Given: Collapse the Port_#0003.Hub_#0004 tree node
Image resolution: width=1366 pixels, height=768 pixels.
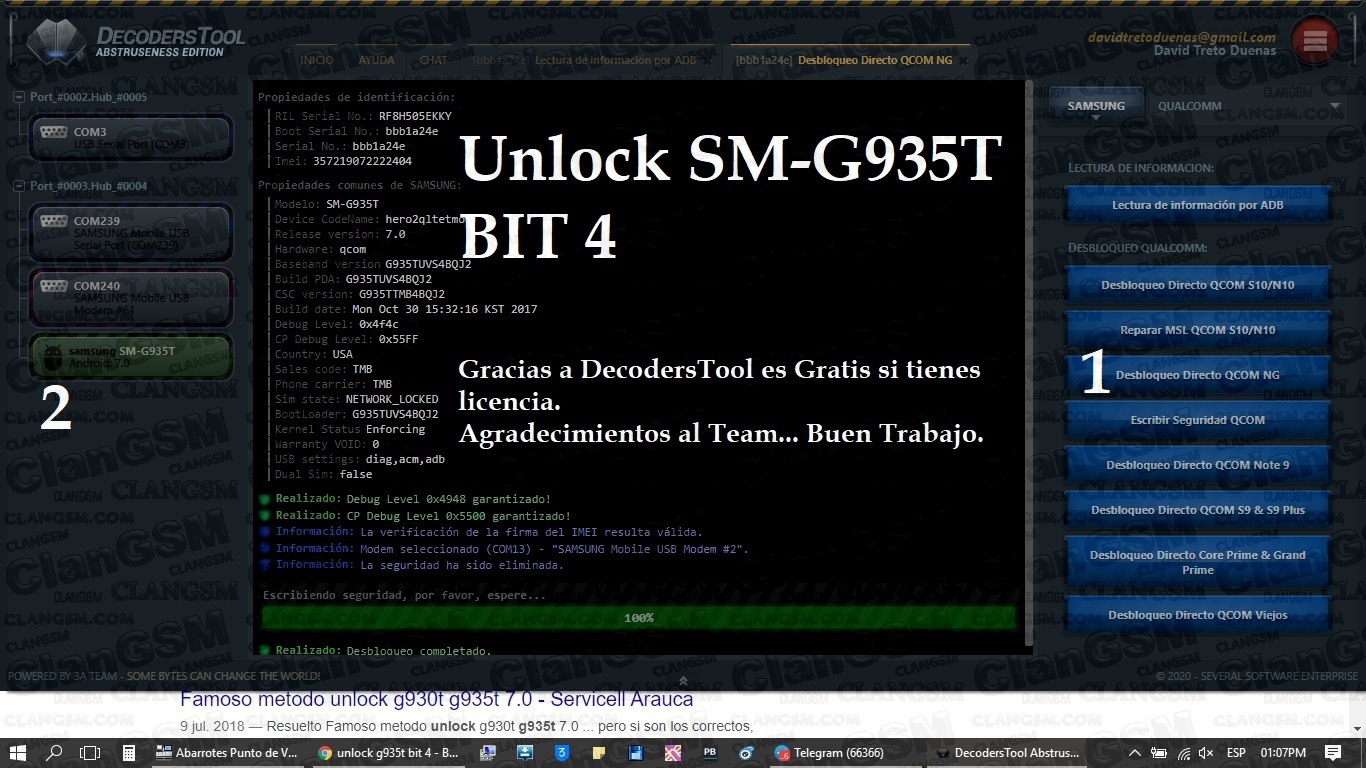Looking at the screenshot, I should (19, 186).
